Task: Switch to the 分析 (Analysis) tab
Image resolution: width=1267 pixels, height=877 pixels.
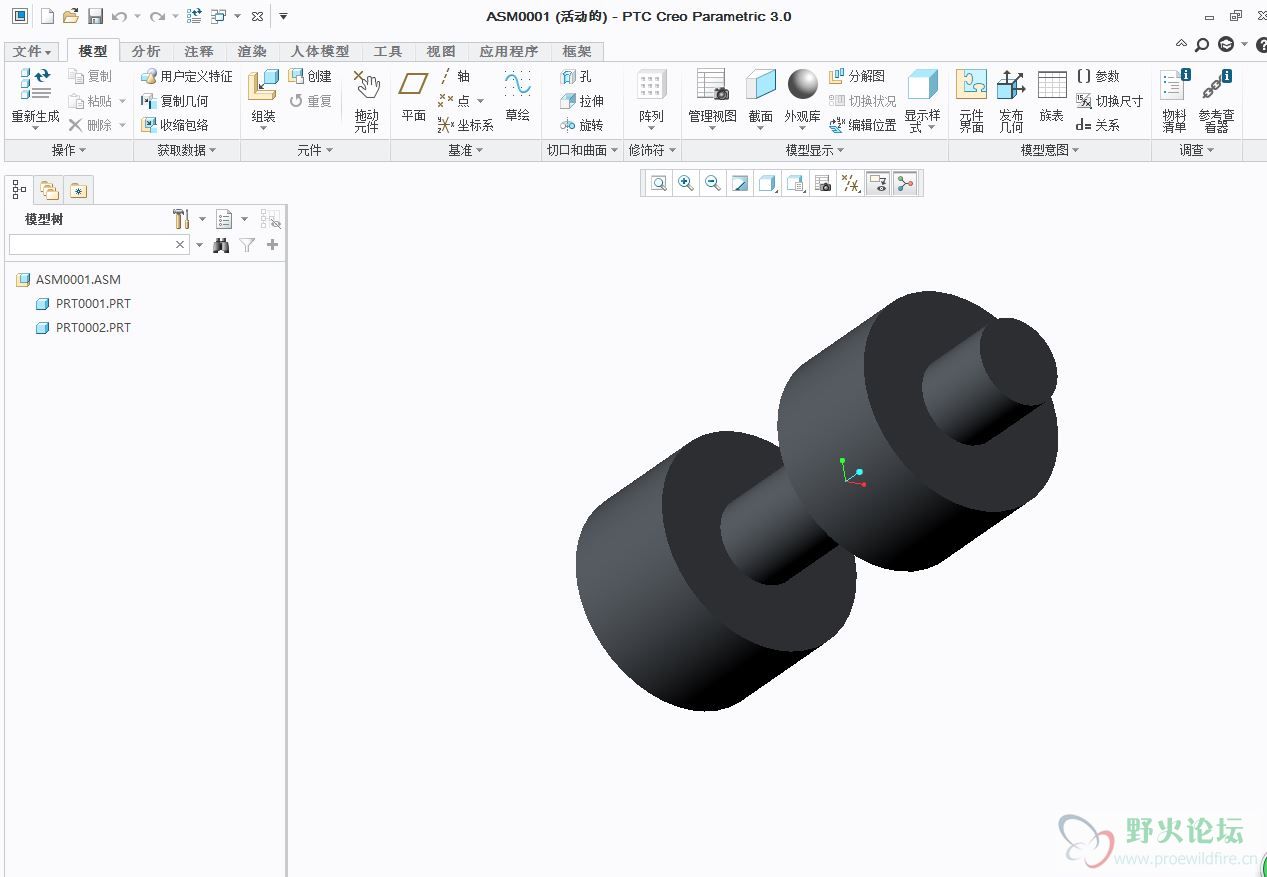Action: [146, 52]
